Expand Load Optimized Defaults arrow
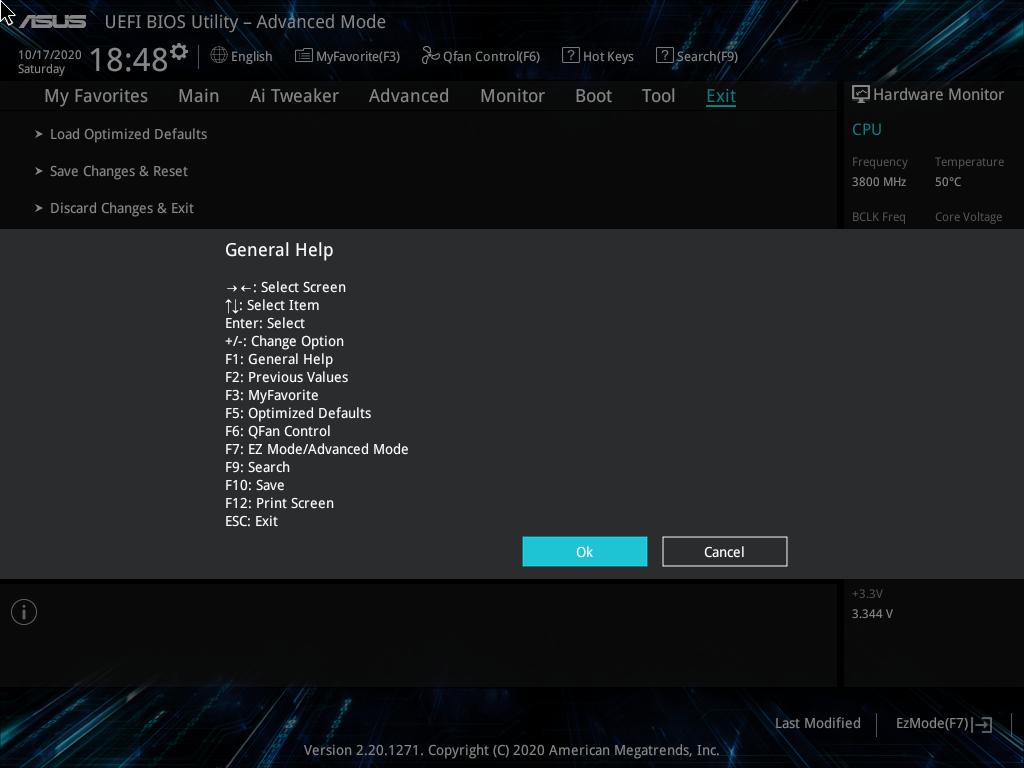 click(x=39, y=134)
